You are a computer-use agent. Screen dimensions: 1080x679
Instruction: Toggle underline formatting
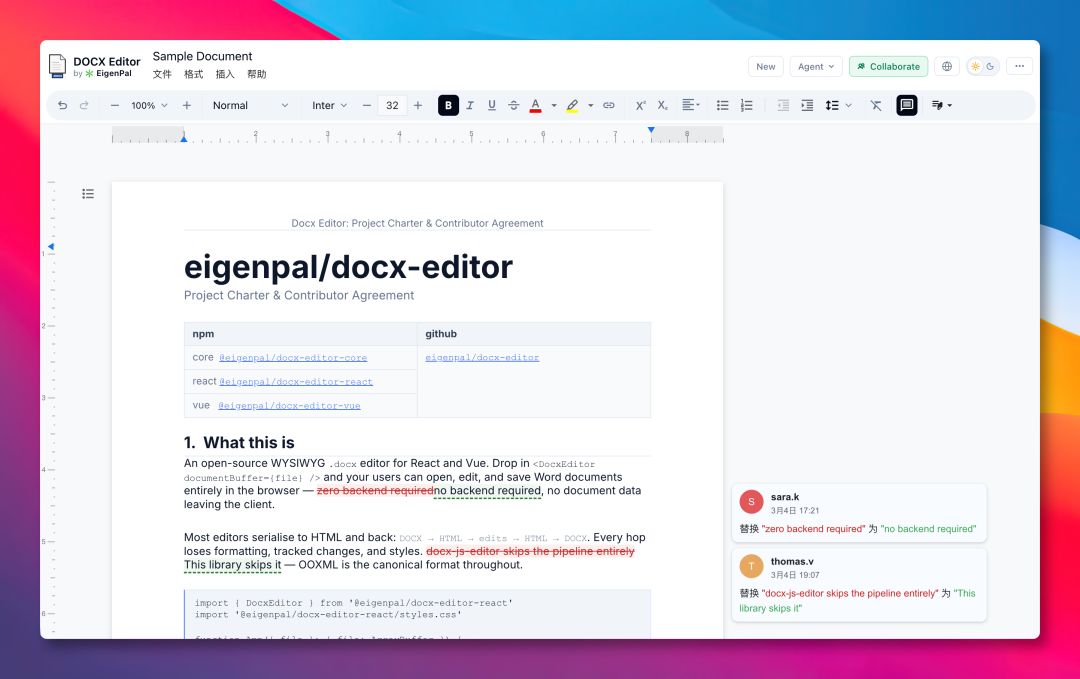point(492,105)
